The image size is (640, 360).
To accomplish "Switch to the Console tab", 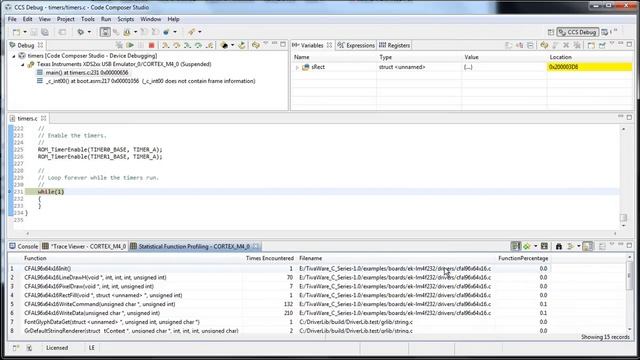I will tap(24, 247).
